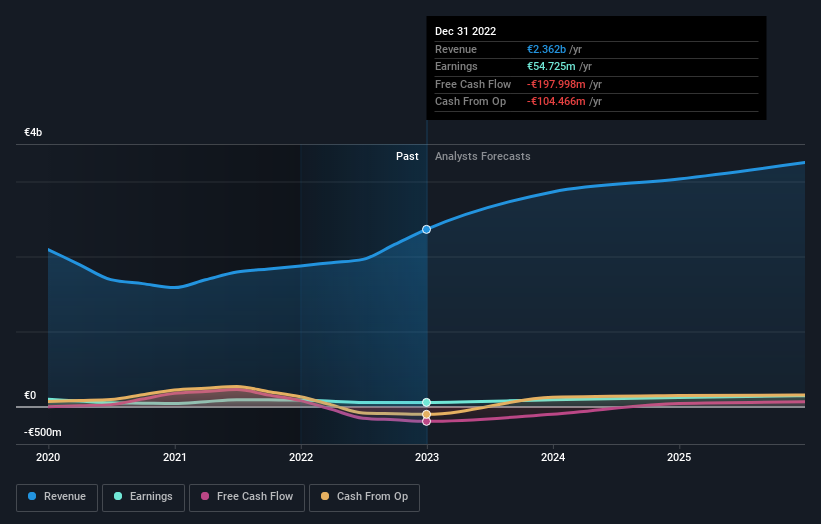Click the 2024 x-axis label
Screen dimensions: 821x524
pos(553,458)
